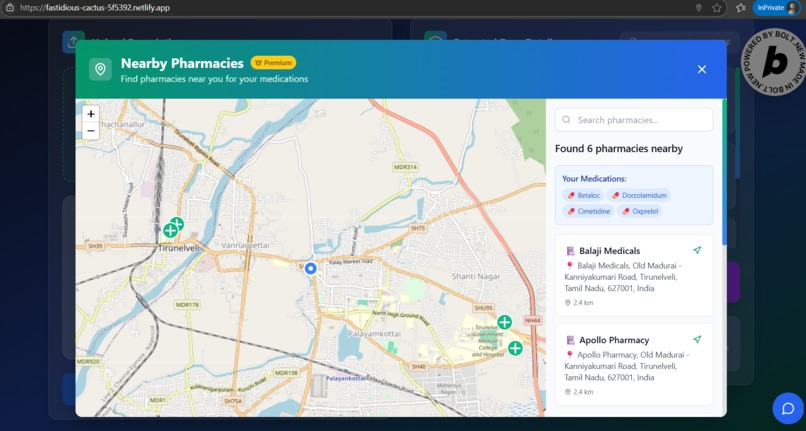806x431 pixels.
Task: Open the Balaji Medicals title
Action: point(610,251)
